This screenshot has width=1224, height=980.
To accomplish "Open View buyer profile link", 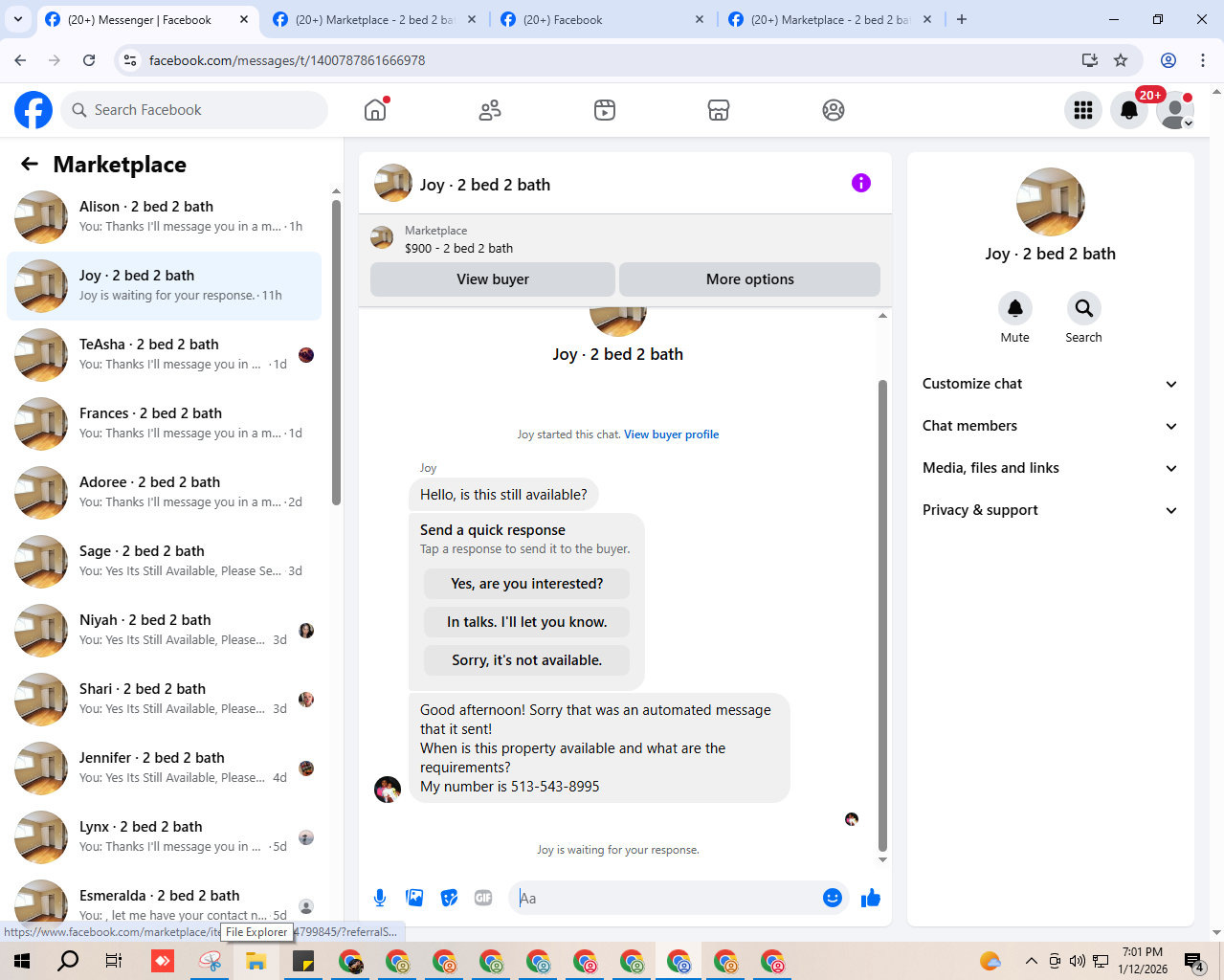I will coord(671,434).
